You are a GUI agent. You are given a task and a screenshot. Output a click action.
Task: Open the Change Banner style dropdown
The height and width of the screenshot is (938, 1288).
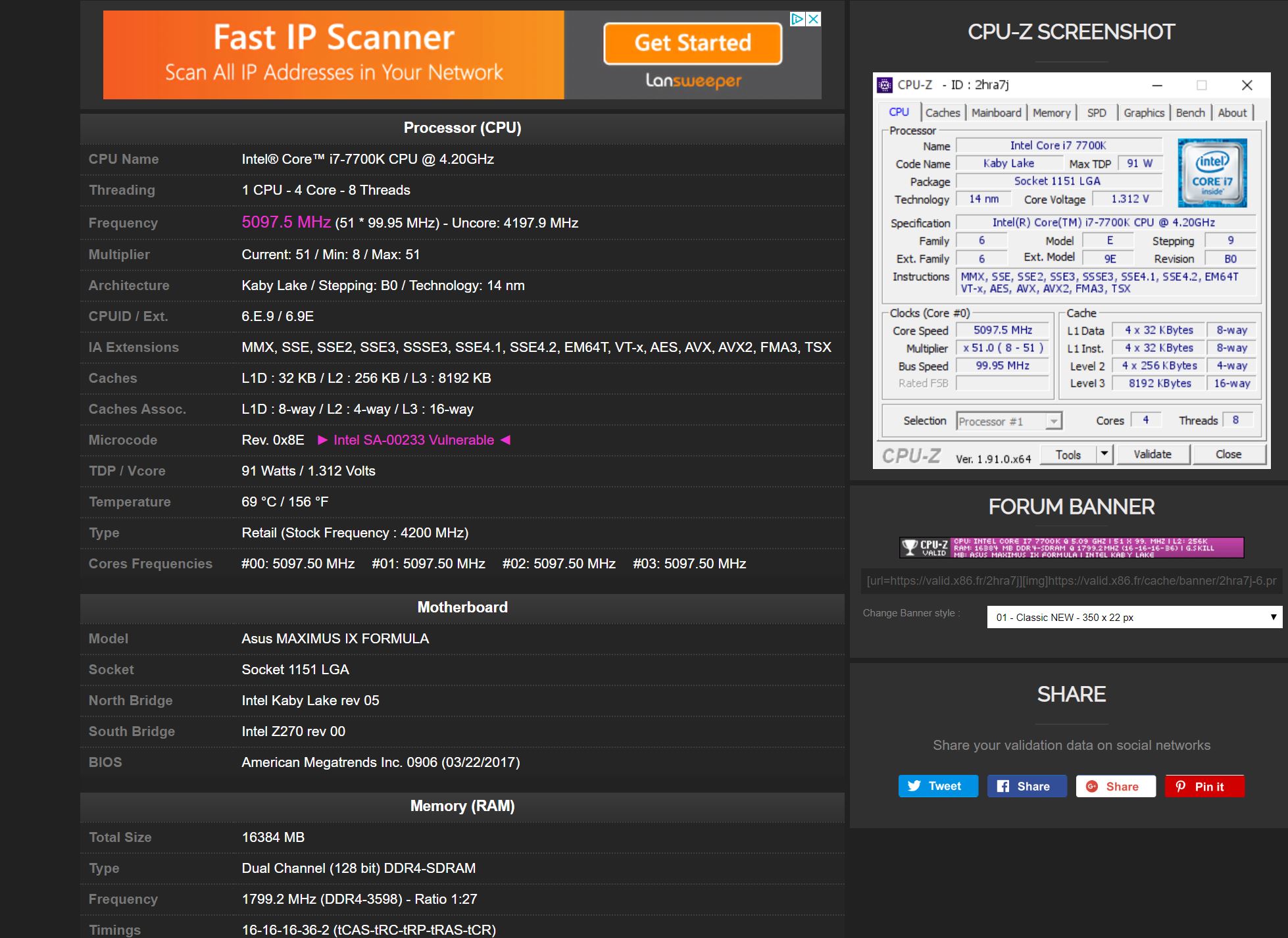point(1135,617)
